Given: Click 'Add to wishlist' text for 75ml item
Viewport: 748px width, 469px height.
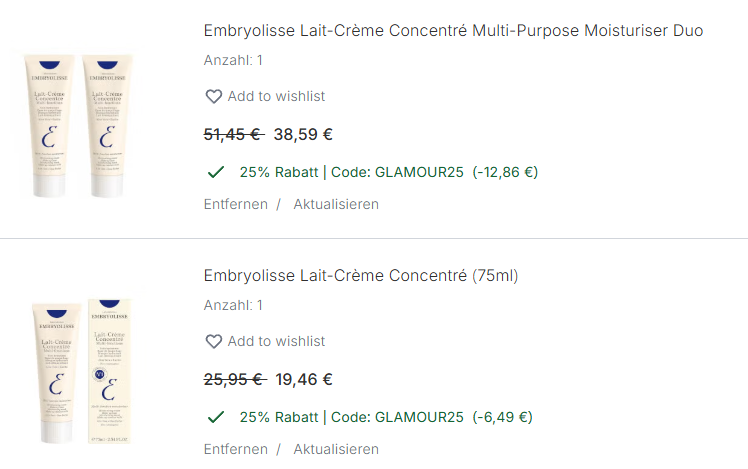Looking at the screenshot, I should coord(276,342).
